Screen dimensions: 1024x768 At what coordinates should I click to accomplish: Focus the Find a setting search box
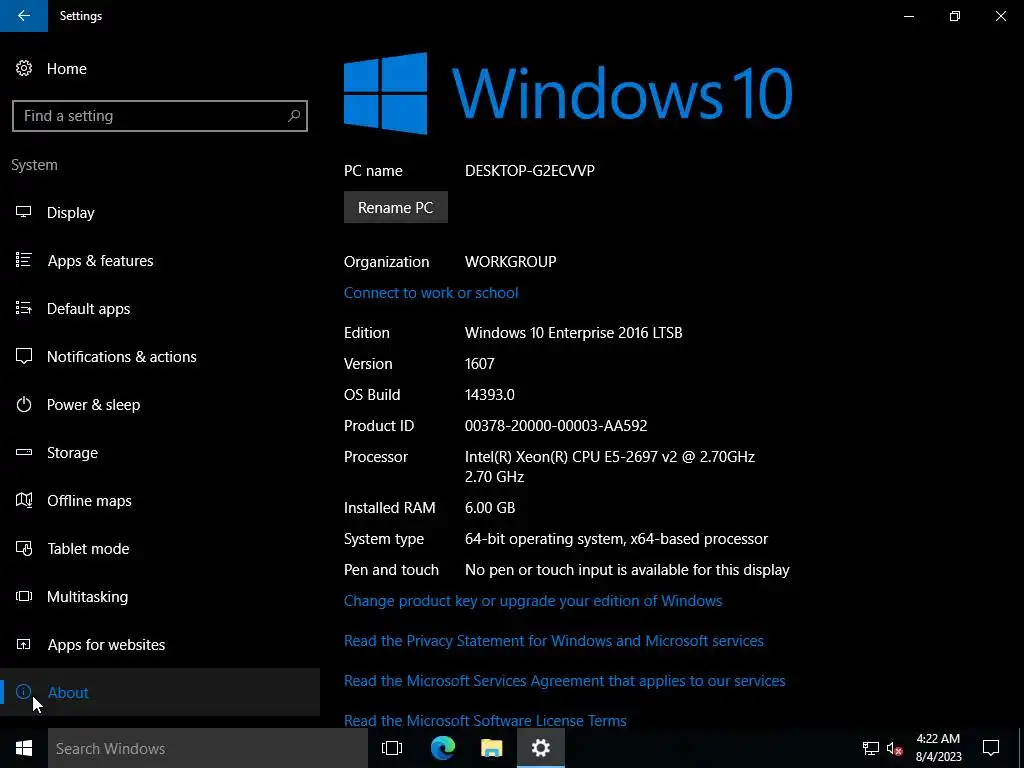(x=160, y=116)
